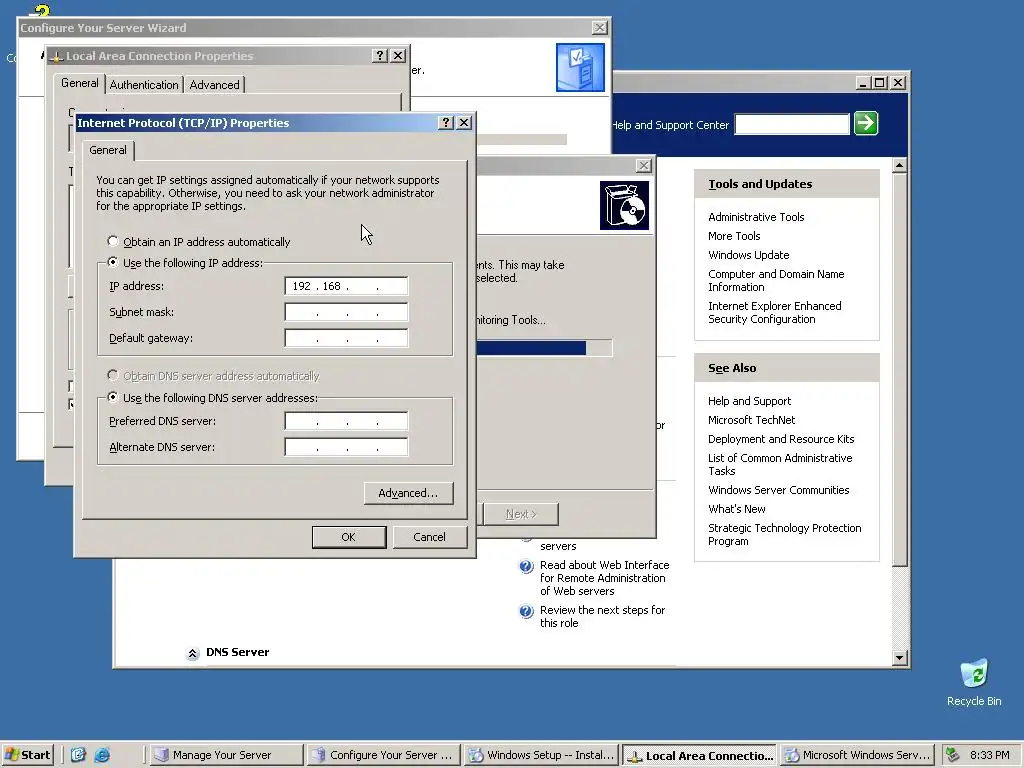
Task: Click Show Desktop quick launch icon
Action: coord(78,755)
